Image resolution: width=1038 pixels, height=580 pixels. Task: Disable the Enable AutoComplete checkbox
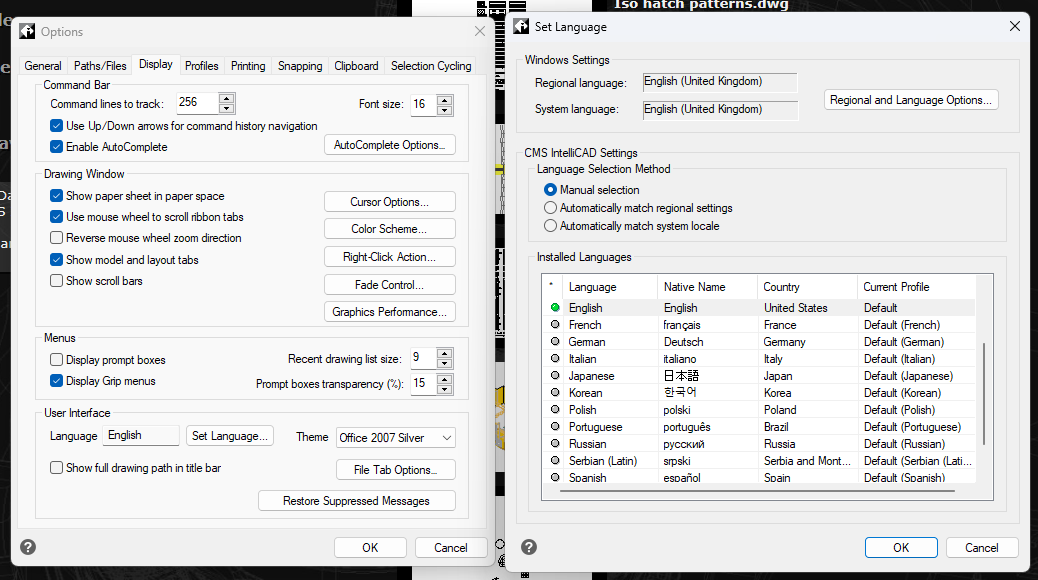[56, 146]
